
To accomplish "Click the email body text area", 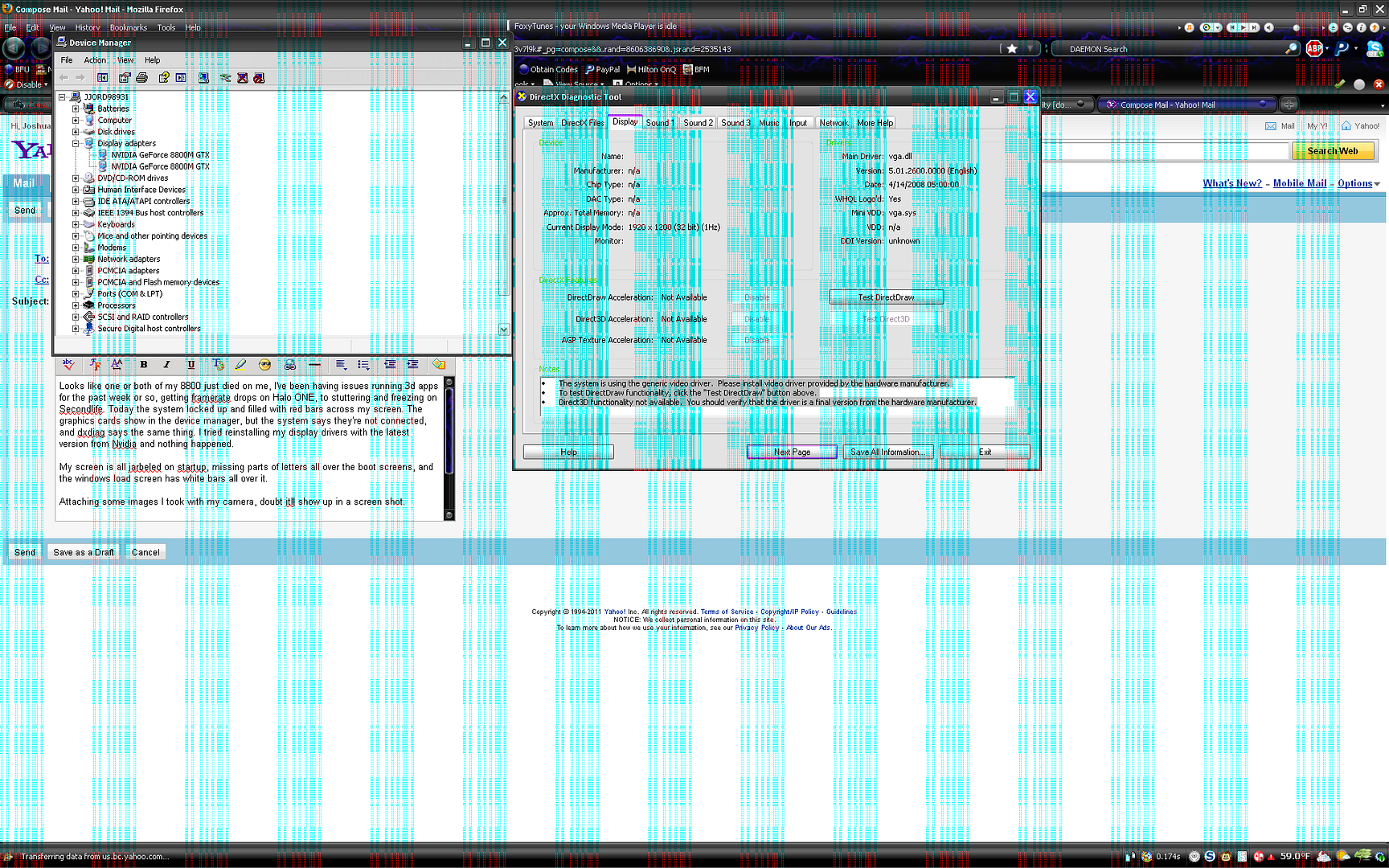I will click(x=249, y=448).
